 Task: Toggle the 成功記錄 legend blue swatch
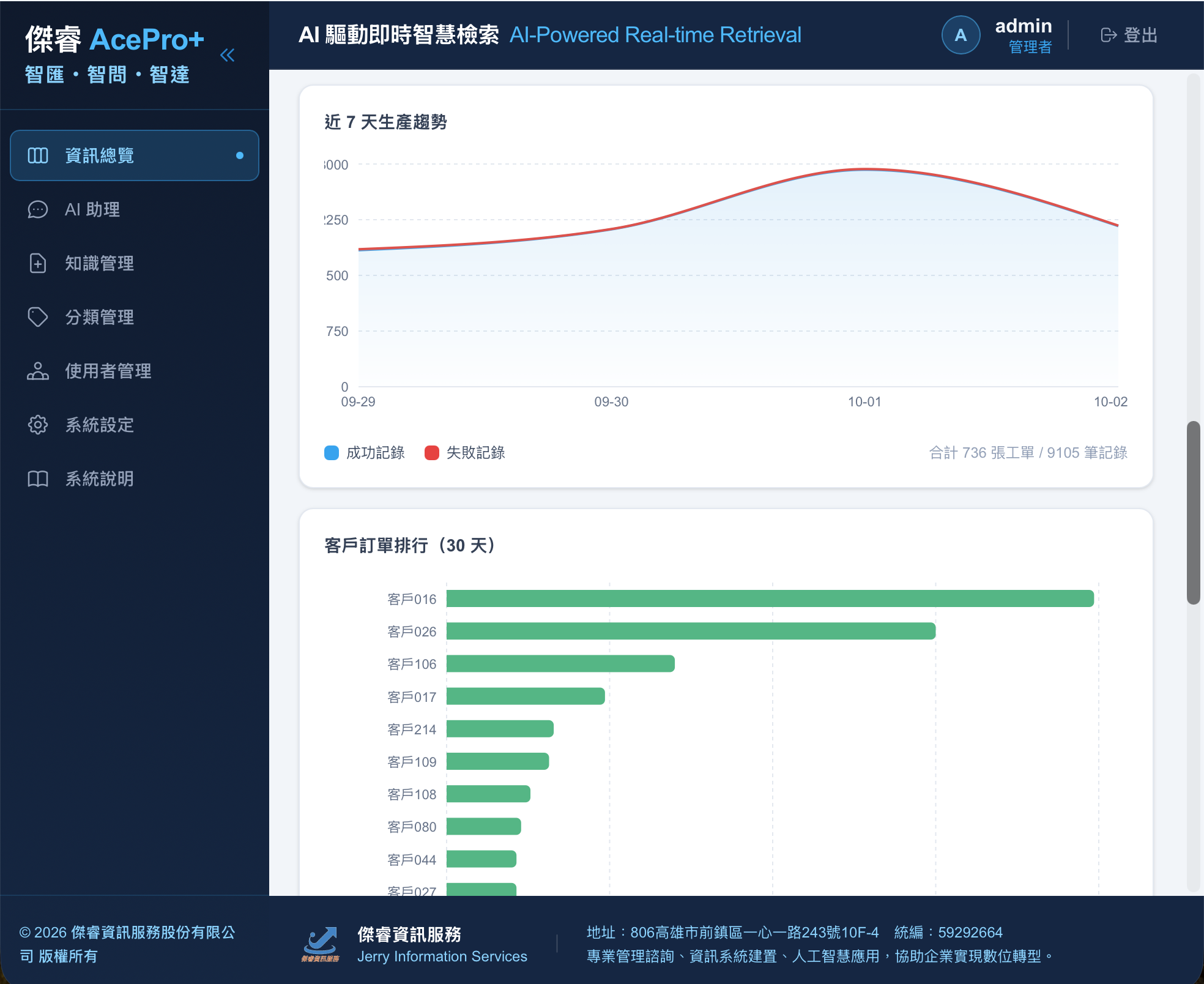pyautogui.click(x=331, y=453)
